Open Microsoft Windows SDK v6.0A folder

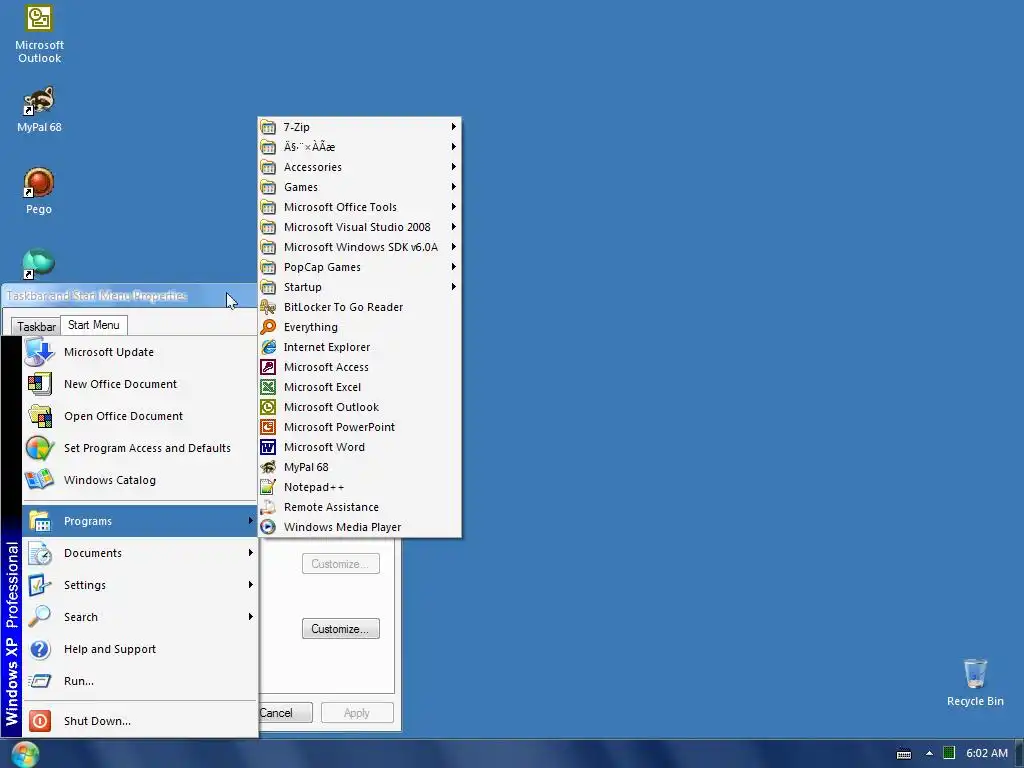(x=360, y=247)
